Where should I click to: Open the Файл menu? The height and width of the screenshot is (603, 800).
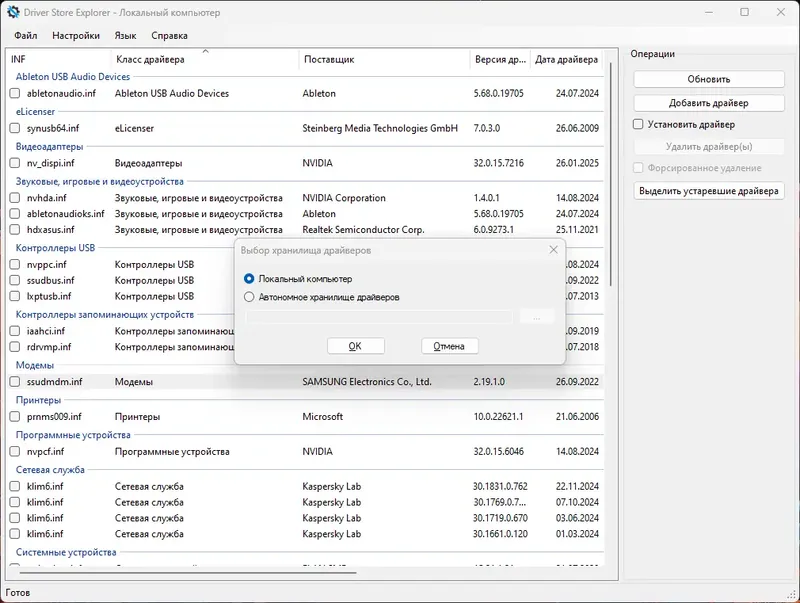pyautogui.click(x=26, y=36)
